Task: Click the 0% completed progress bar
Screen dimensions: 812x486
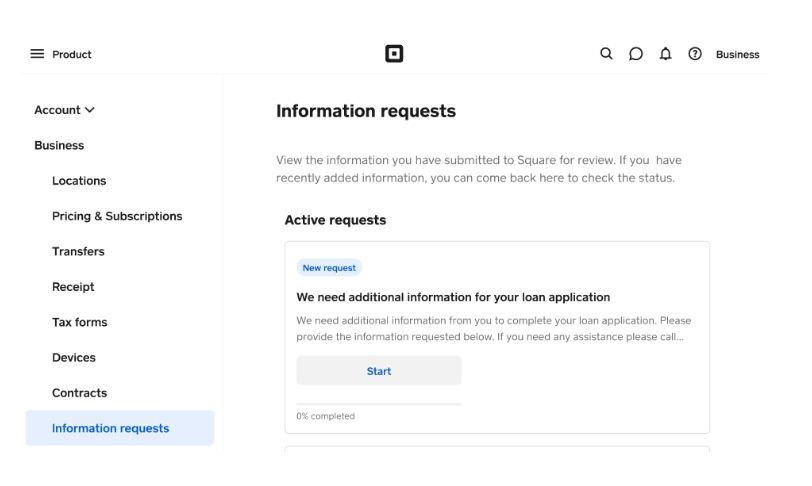Action: [379, 404]
